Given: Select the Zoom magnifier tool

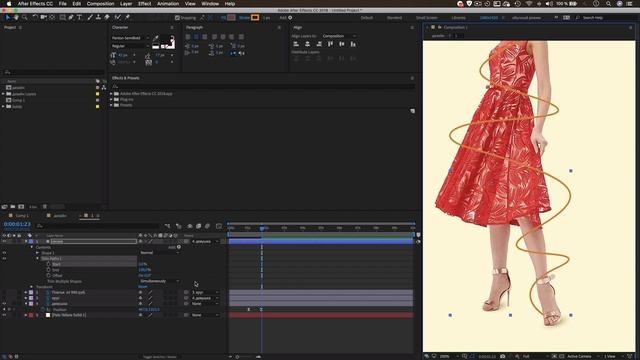Looking at the screenshot, I should (24, 18).
